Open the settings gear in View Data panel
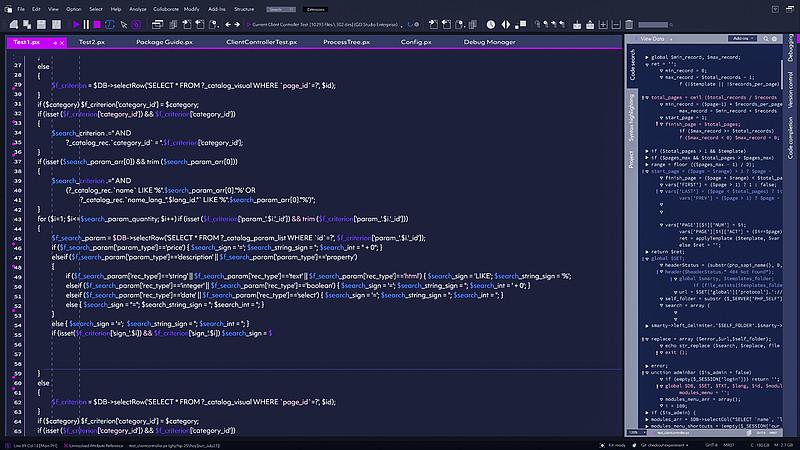This screenshot has width=800, height=450. [774, 39]
